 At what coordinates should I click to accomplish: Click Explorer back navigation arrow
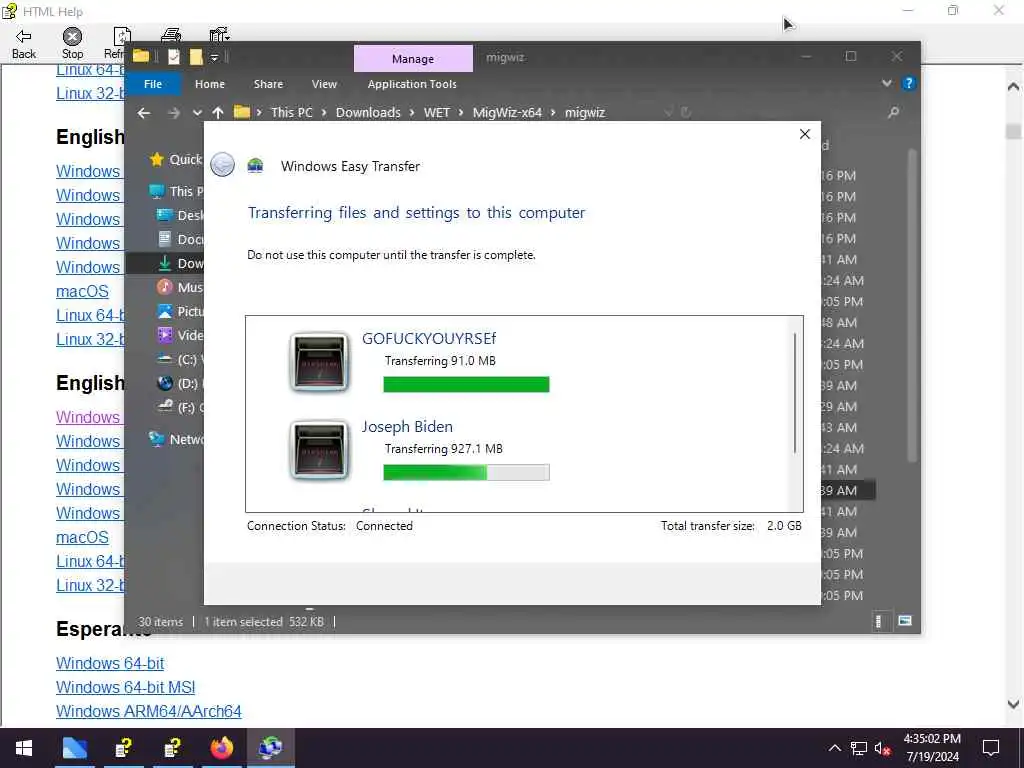click(x=144, y=112)
